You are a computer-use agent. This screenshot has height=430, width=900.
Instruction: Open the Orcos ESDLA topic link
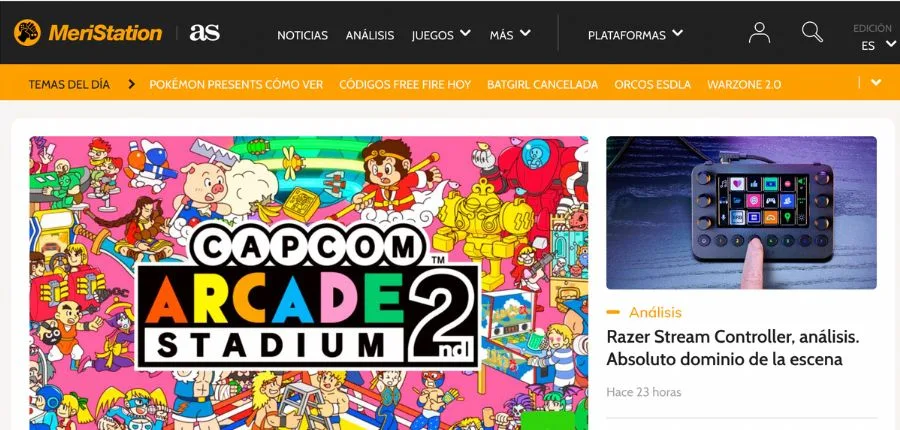coord(653,84)
